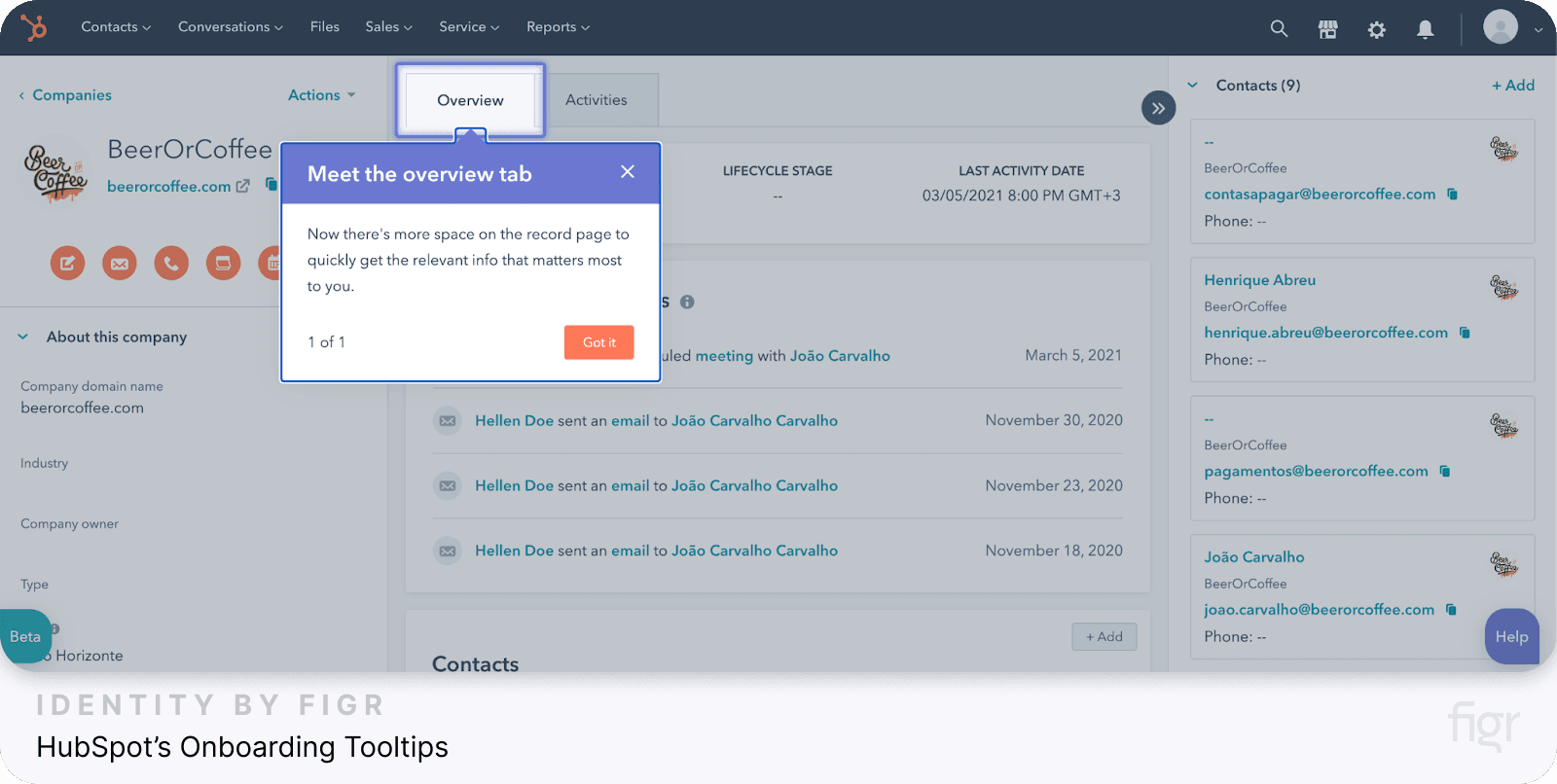Copy contasapagar email address icon
Viewport: 1557px width, 784px height.
click(1453, 195)
